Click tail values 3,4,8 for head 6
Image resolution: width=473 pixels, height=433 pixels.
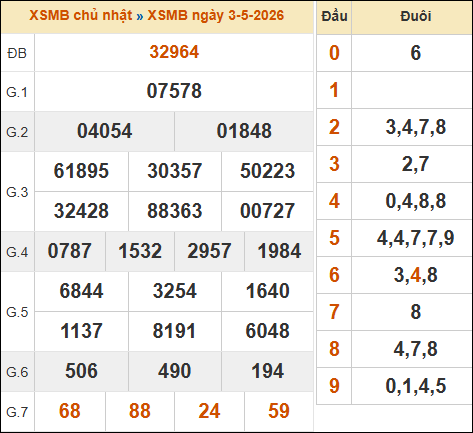pos(415,275)
